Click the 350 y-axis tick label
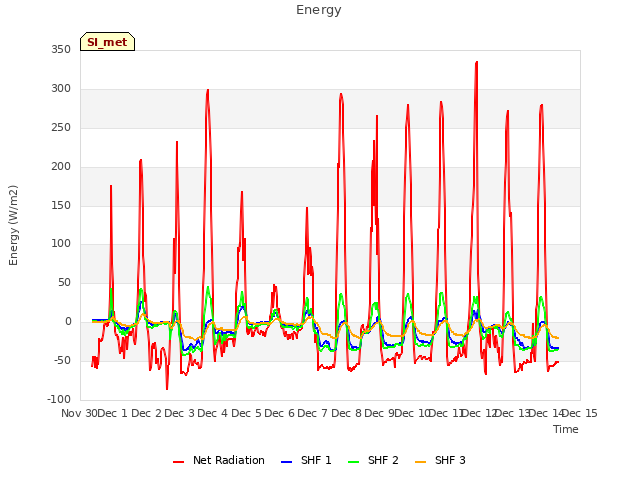The width and height of the screenshot is (640, 480). click(61, 50)
